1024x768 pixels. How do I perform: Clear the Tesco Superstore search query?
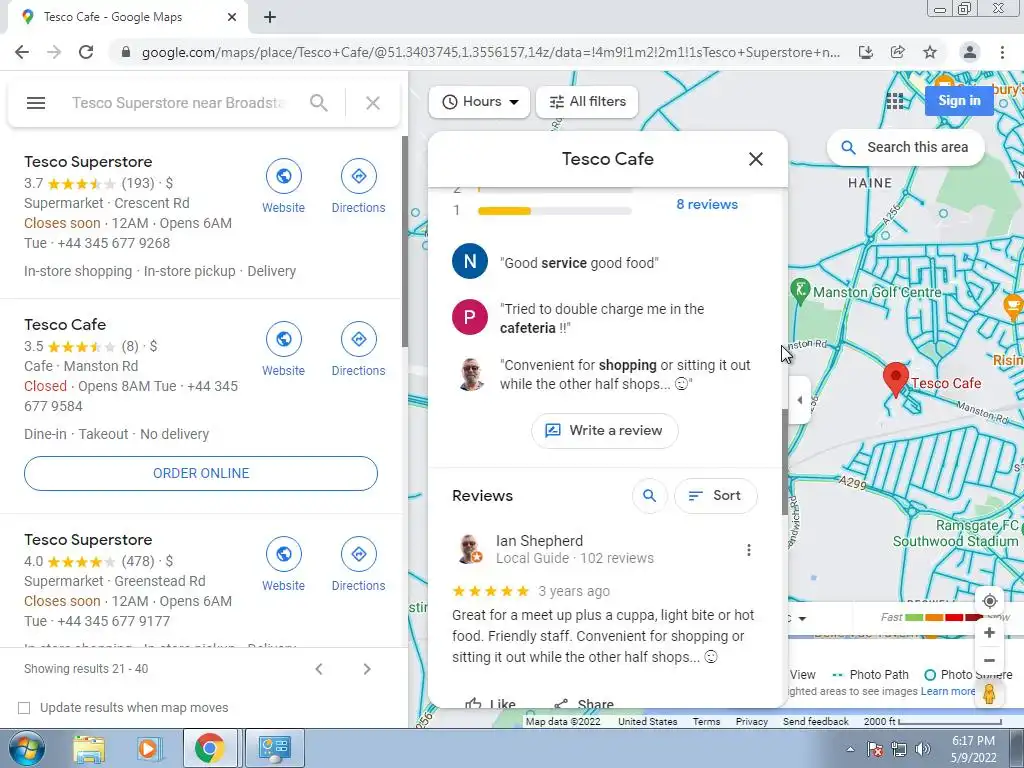pos(372,103)
